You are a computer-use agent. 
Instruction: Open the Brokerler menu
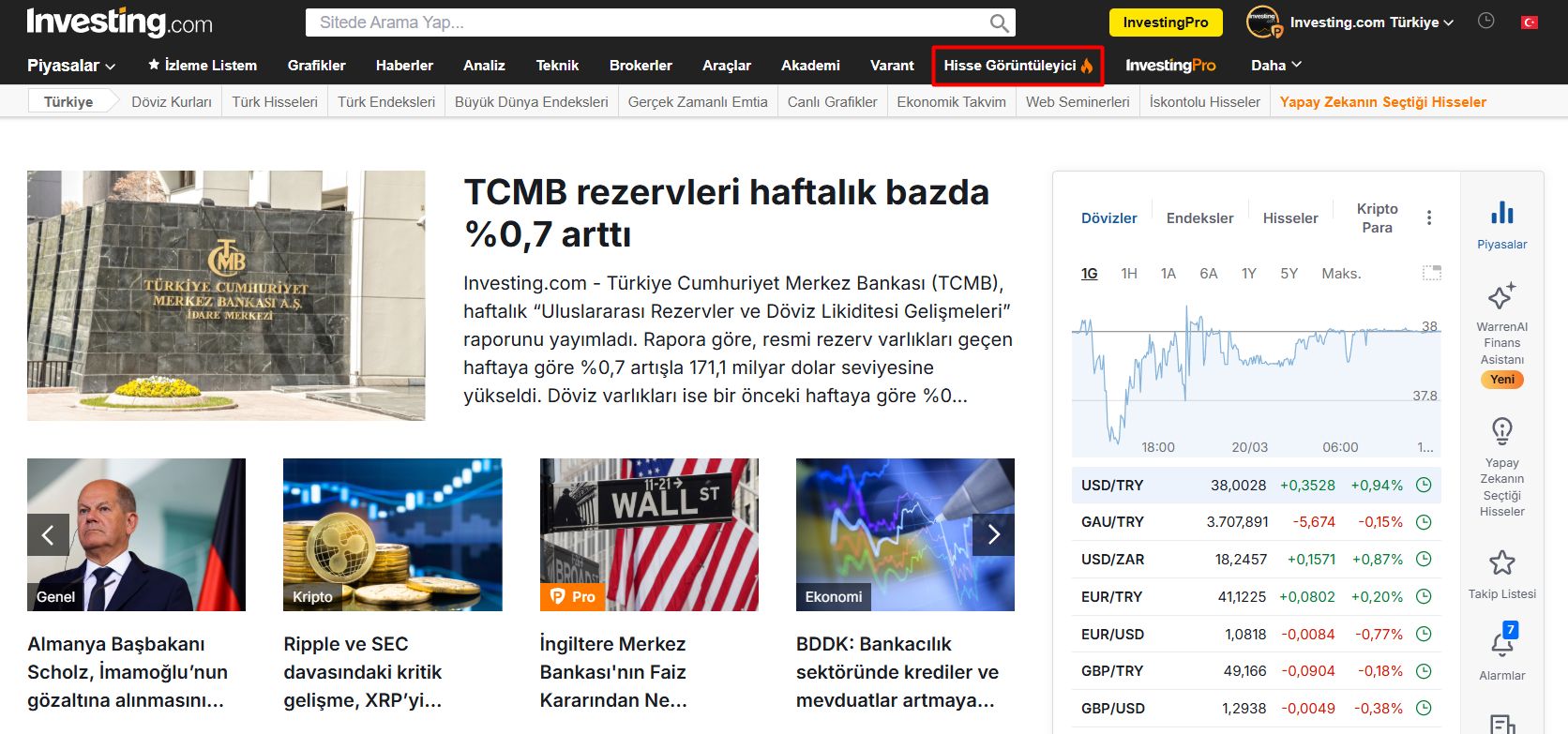641,65
